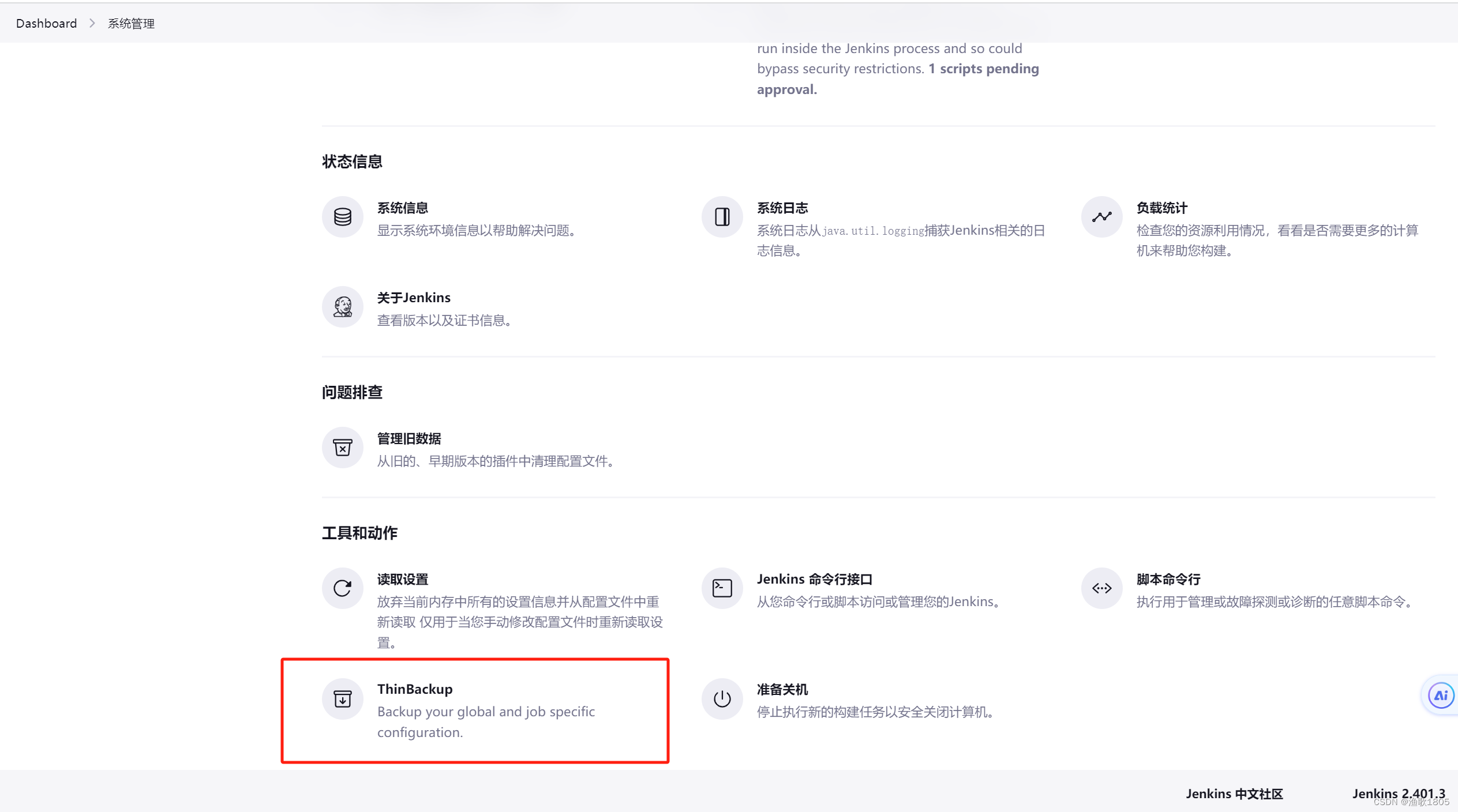This screenshot has height=812, width=1458.
Task: Click the 系统信息 database icon
Action: tap(342, 217)
